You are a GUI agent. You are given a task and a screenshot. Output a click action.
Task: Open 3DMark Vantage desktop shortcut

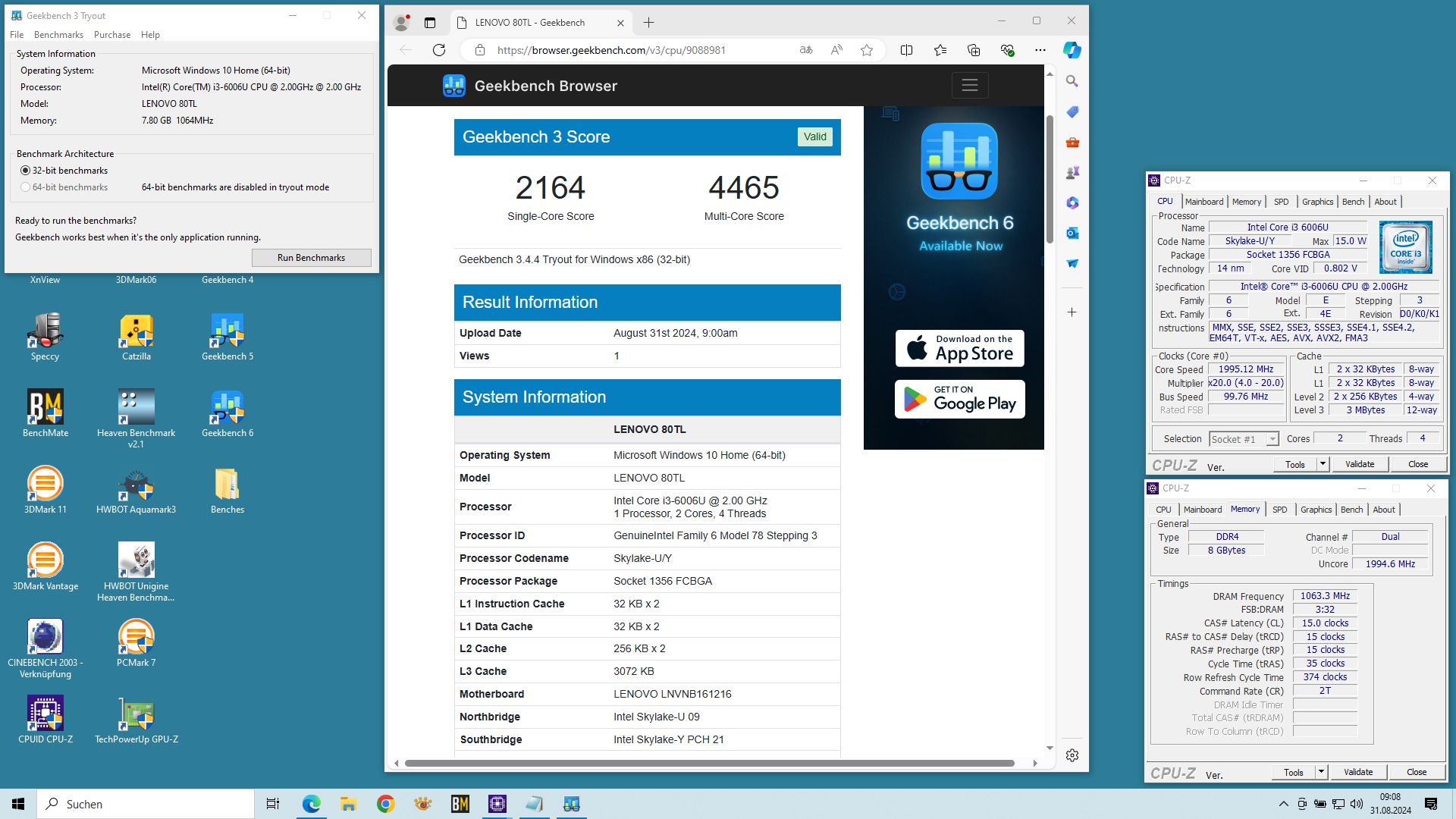45,566
